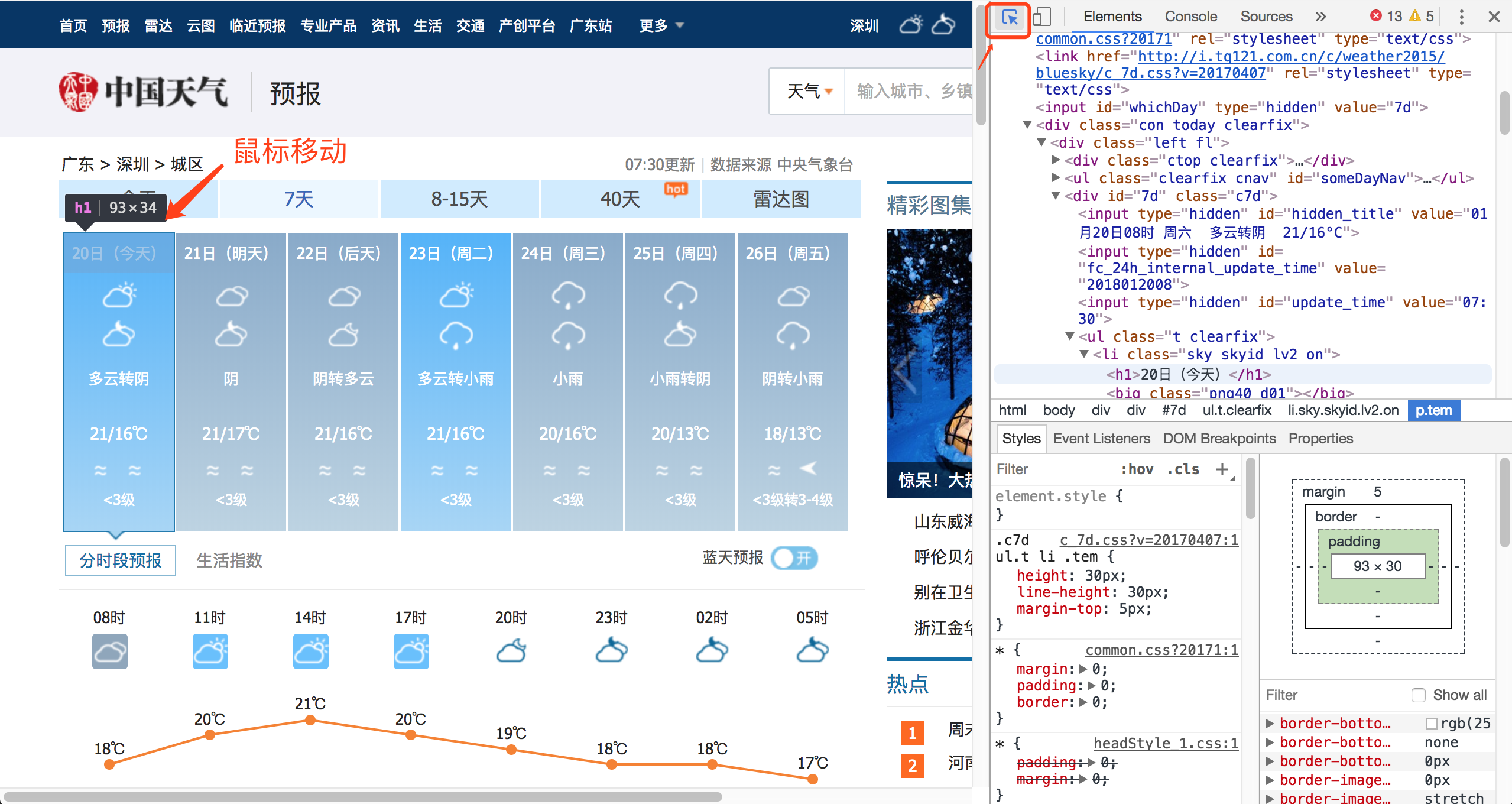
Task: Expand the div class ctop clearfix node
Action: click(1056, 160)
